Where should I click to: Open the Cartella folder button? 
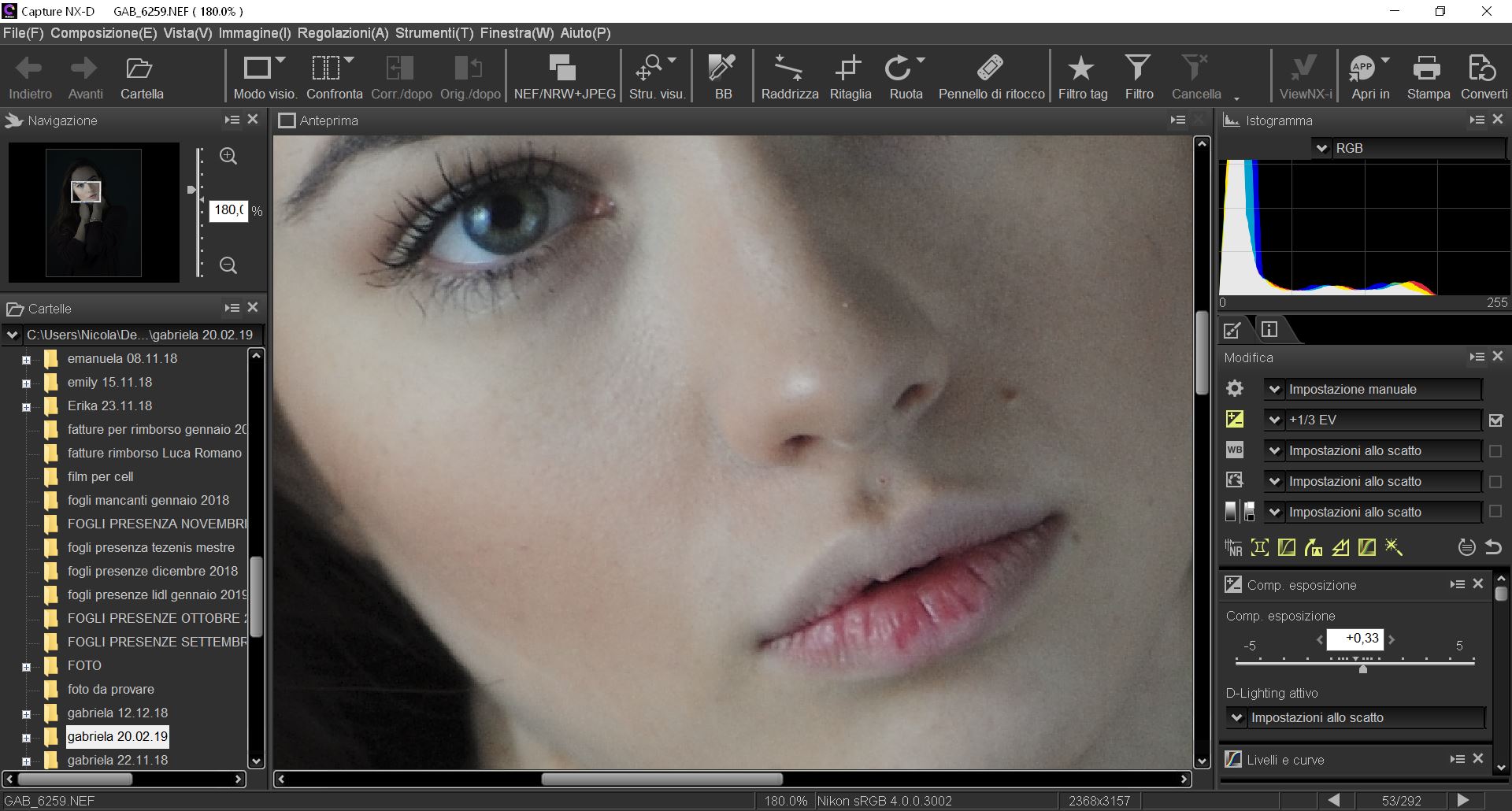point(142,77)
